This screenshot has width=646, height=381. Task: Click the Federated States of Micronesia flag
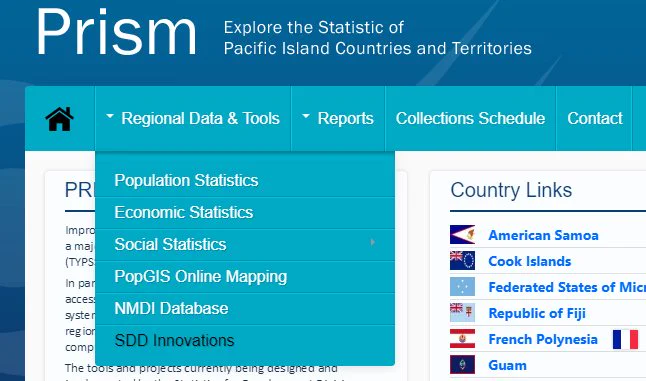(x=462, y=287)
